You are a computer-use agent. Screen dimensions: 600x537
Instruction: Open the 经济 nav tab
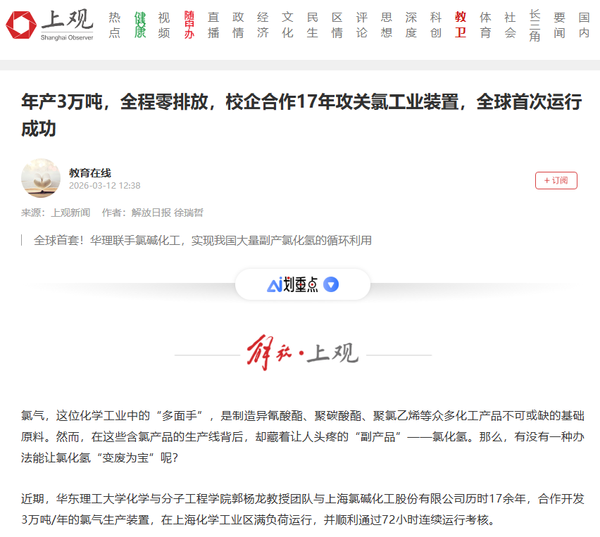tap(263, 25)
